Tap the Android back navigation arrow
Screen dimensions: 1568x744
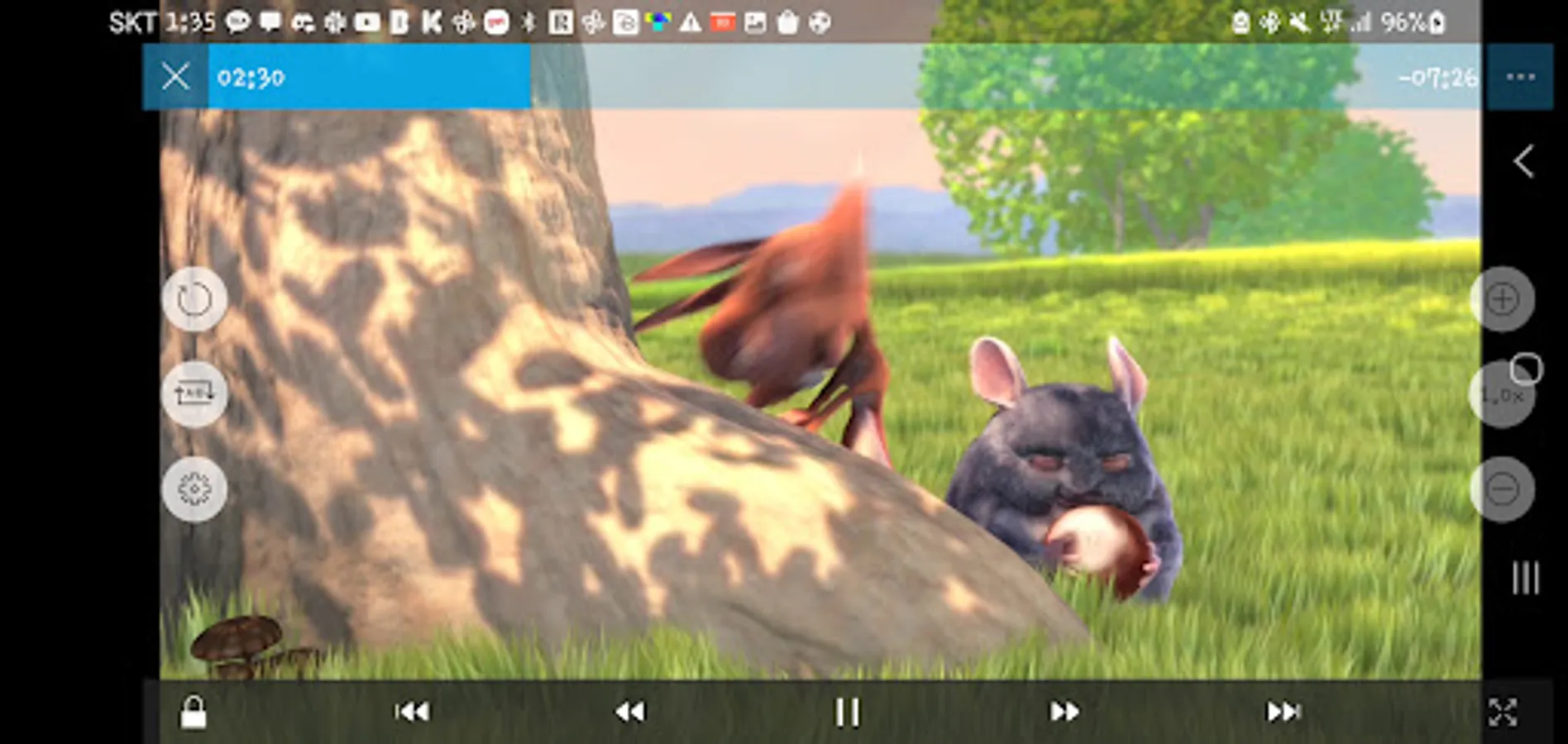click(1524, 161)
